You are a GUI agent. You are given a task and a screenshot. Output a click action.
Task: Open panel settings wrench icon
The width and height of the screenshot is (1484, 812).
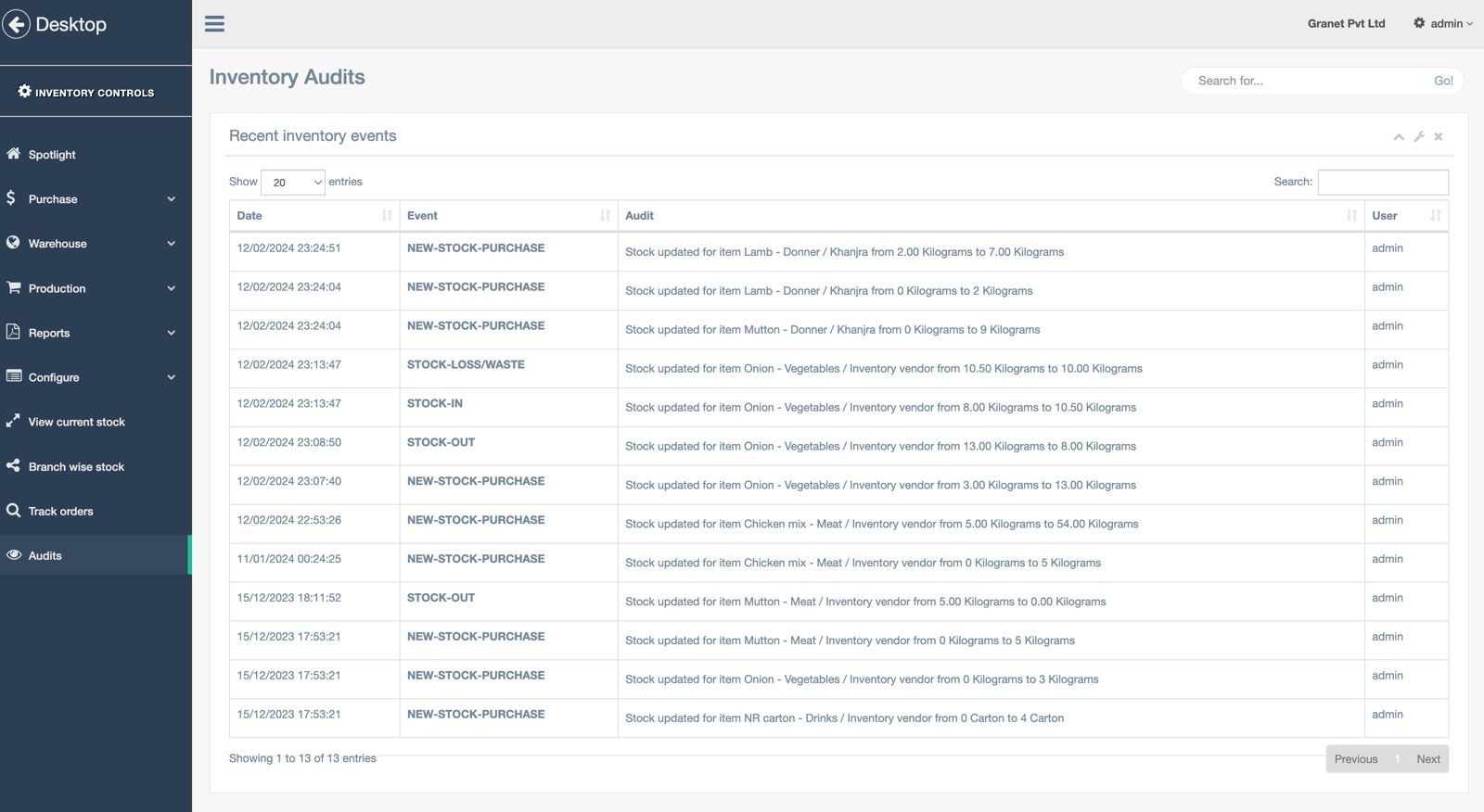pyautogui.click(x=1419, y=137)
